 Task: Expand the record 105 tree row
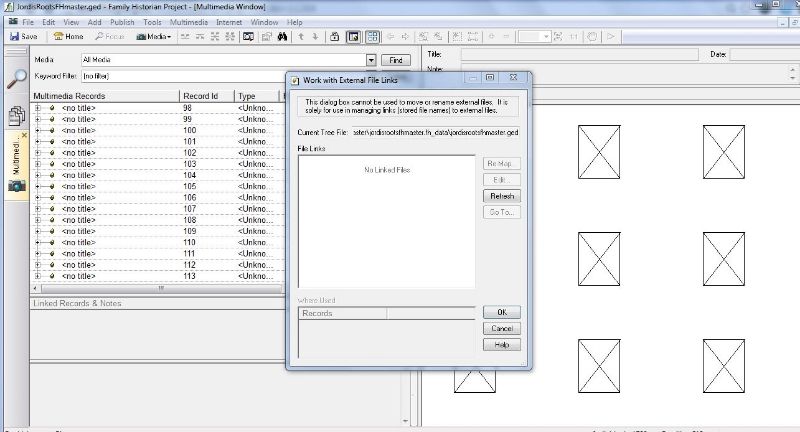tap(37, 186)
